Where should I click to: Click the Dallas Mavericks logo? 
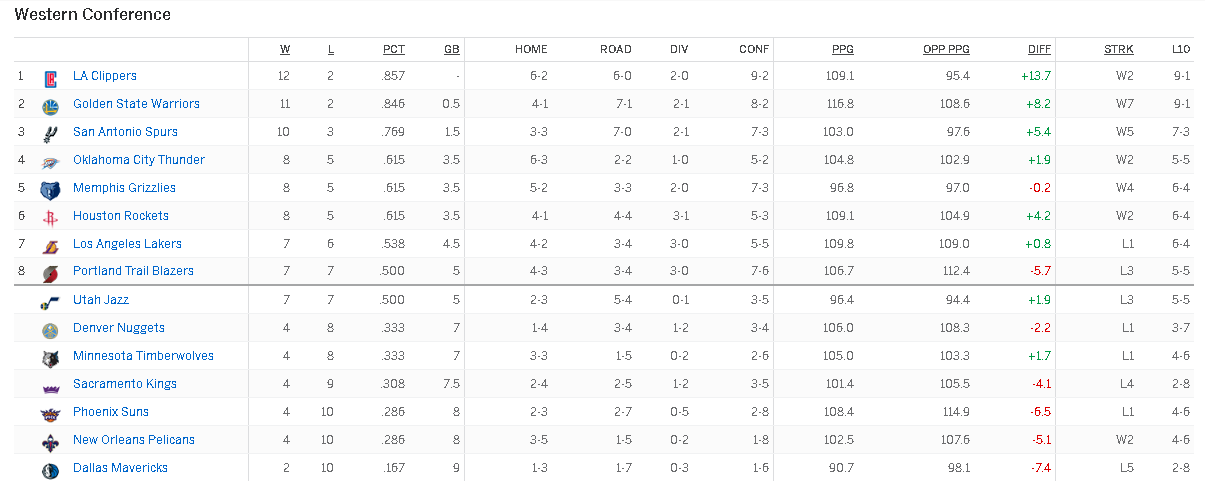(51, 469)
